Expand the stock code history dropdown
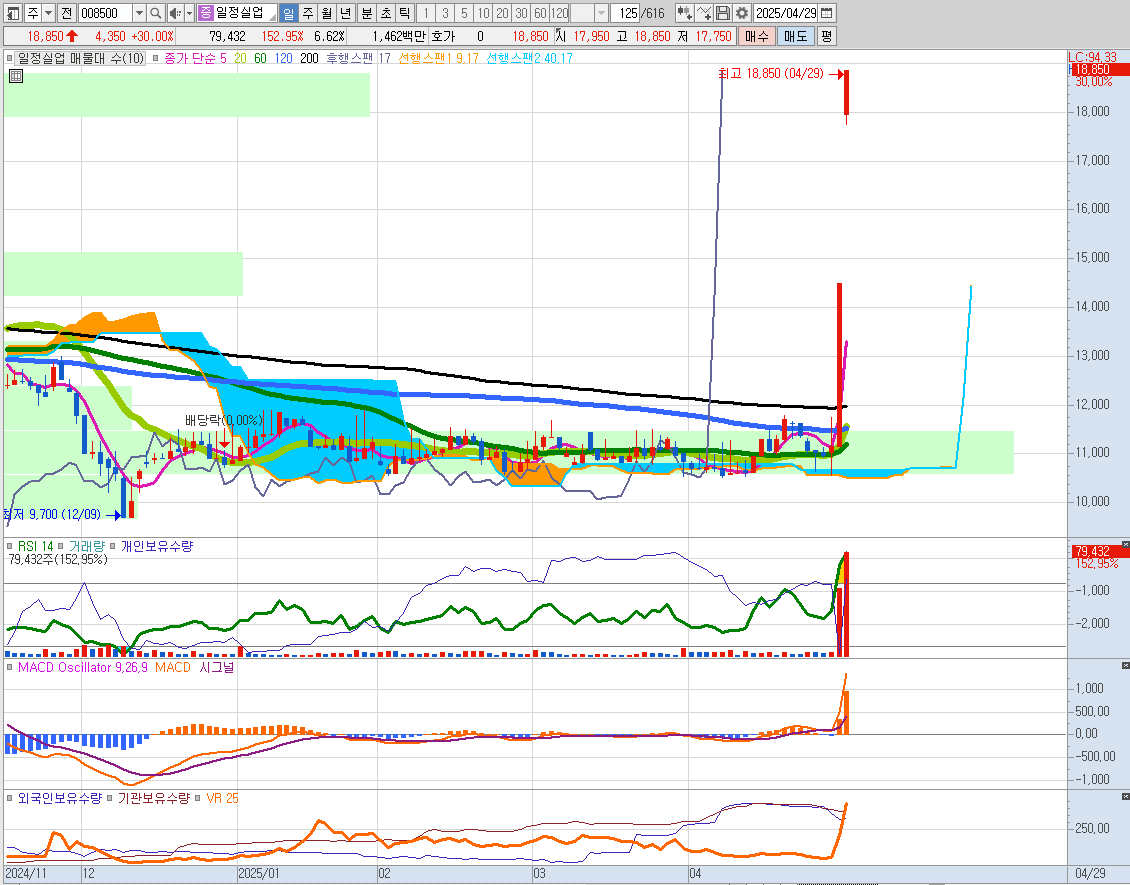Screen dimensions: 1130x885 (139, 13)
